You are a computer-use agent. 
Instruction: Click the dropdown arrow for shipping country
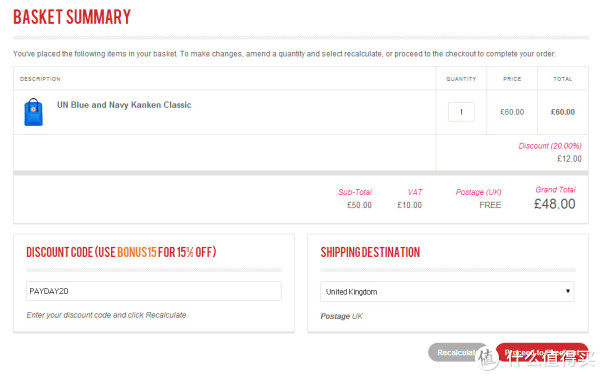point(568,291)
